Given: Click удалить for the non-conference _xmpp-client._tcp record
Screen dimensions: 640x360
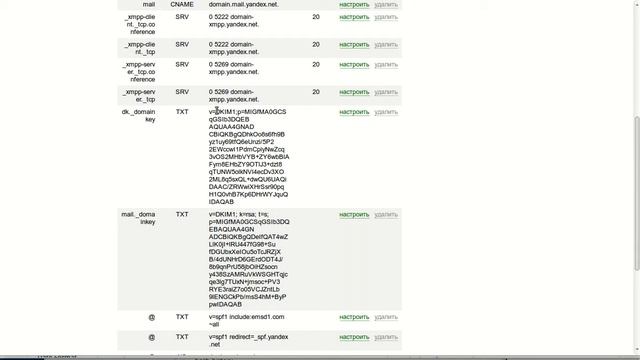Looking at the screenshot, I should [x=386, y=44].
